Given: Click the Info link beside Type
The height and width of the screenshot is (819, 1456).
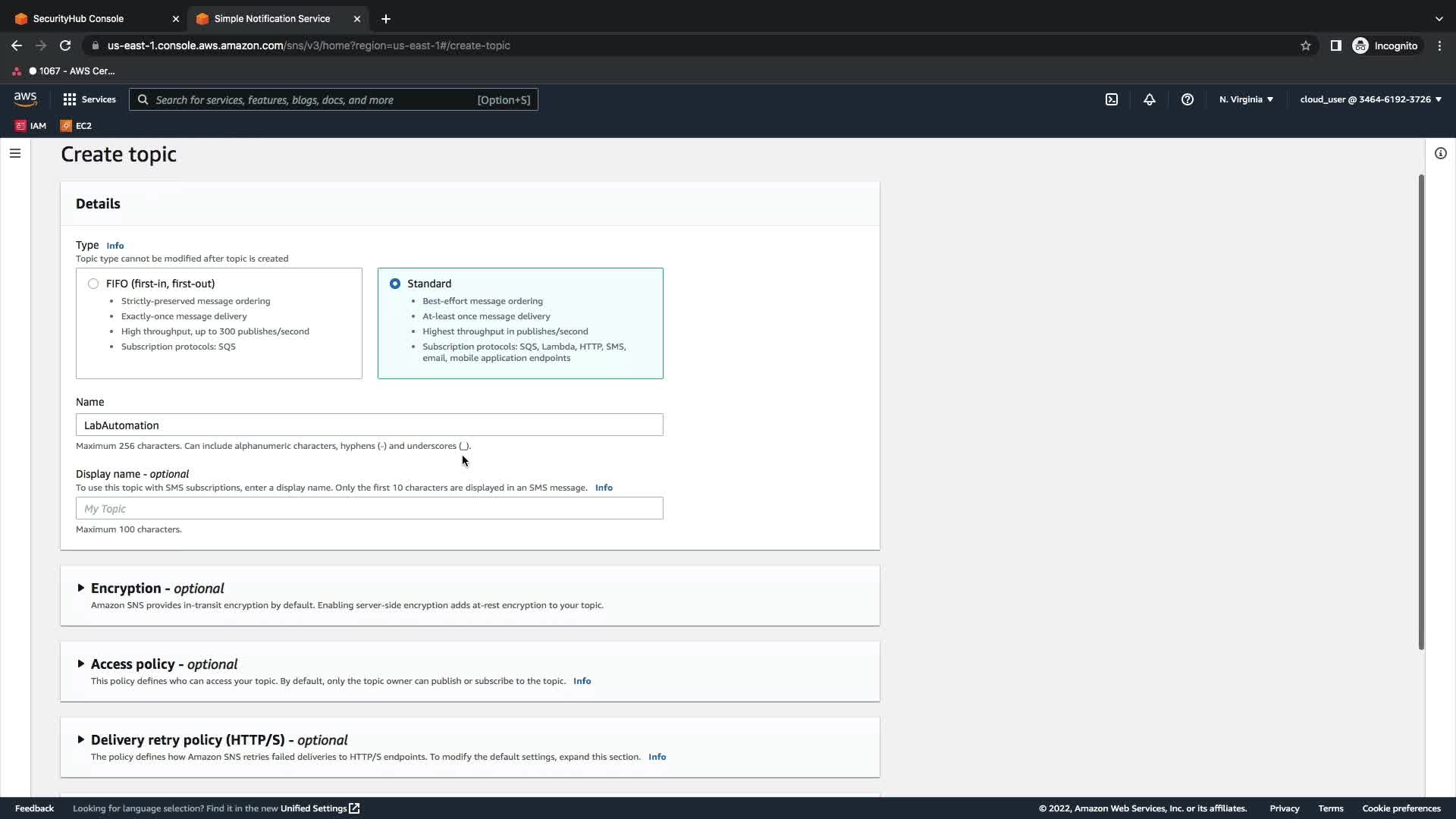Looking at the screenshot, I should (x=115, y=246).
